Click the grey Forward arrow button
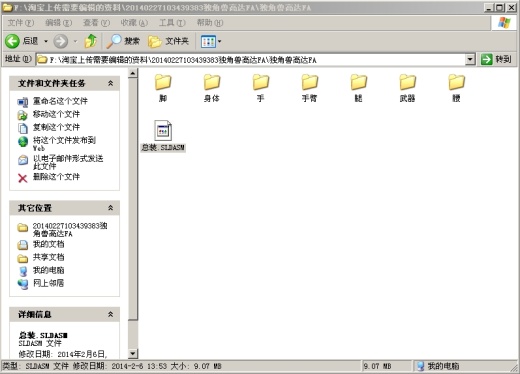Image resolution: width=520 pixels, height=374 pixels. pos(61,41)
